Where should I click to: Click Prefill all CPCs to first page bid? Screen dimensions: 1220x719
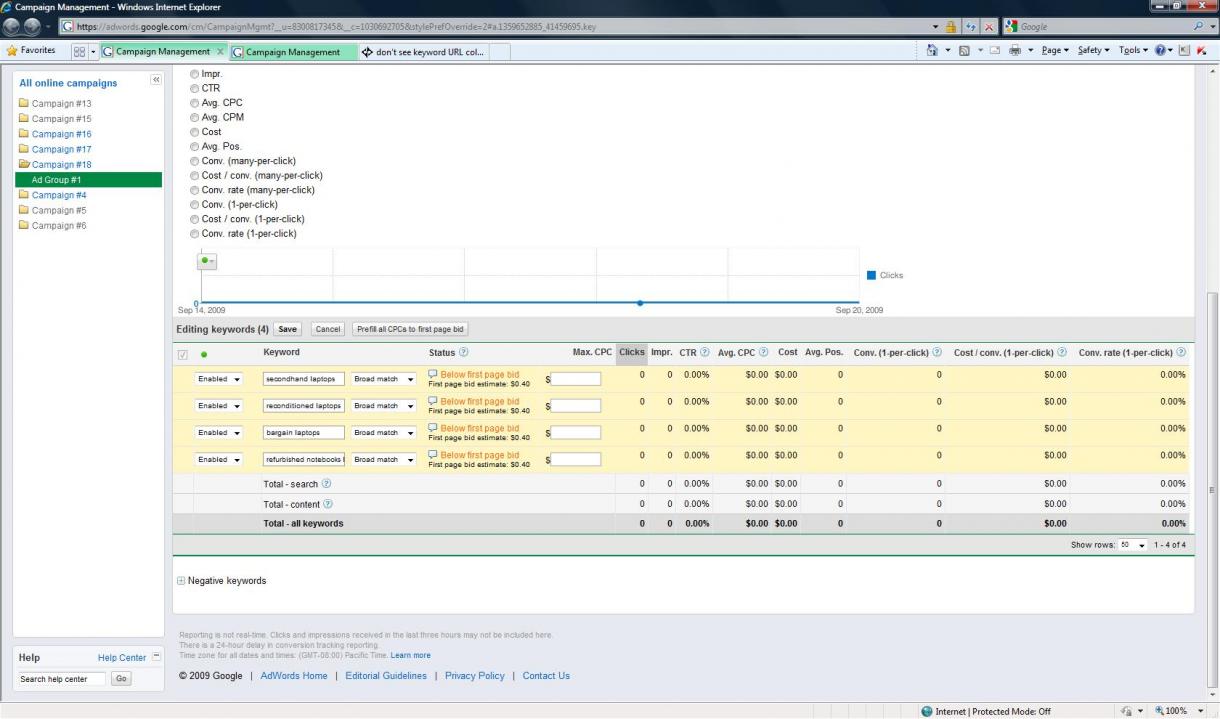(411, 329)
